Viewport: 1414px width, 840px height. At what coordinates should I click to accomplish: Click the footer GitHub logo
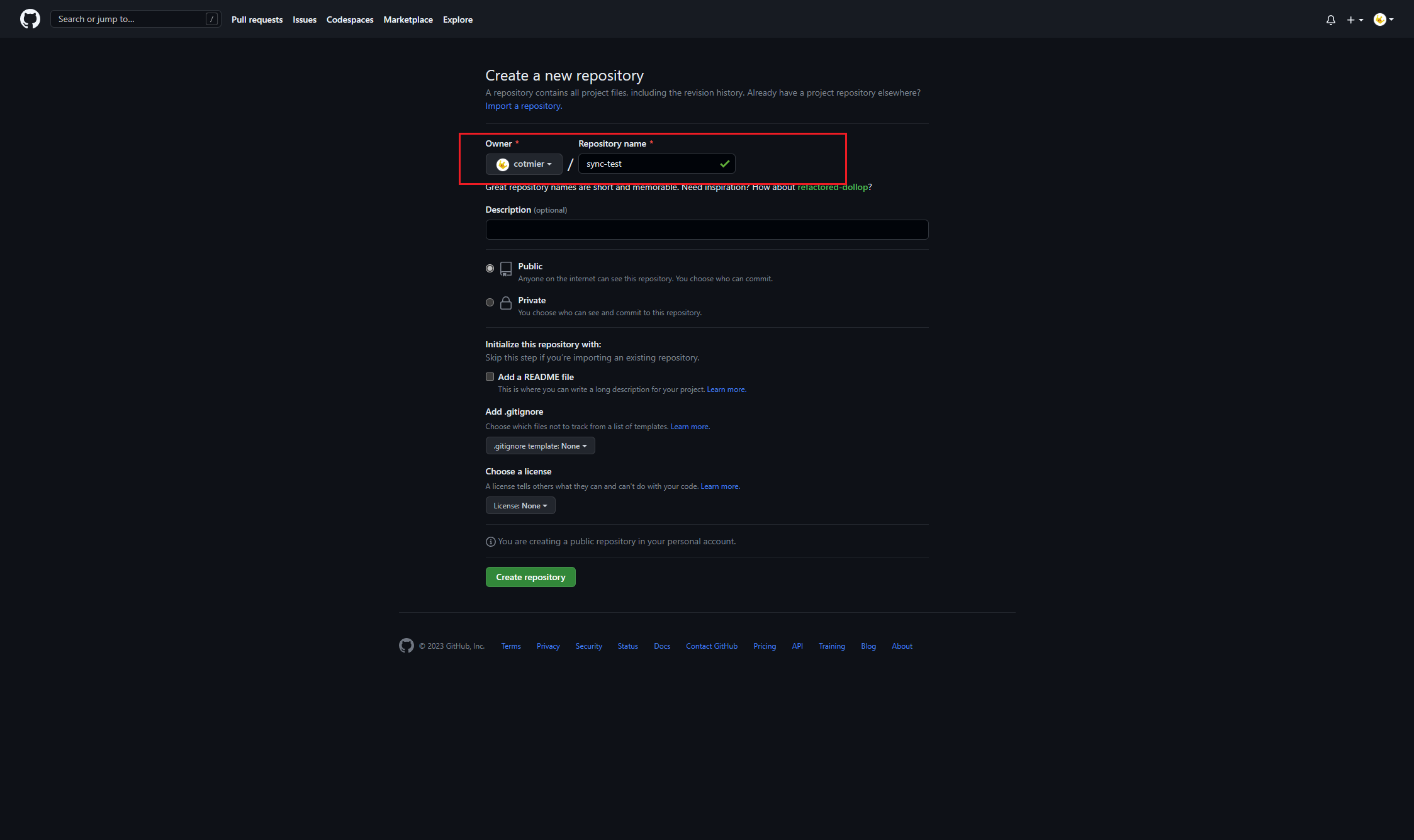[407, 646]
